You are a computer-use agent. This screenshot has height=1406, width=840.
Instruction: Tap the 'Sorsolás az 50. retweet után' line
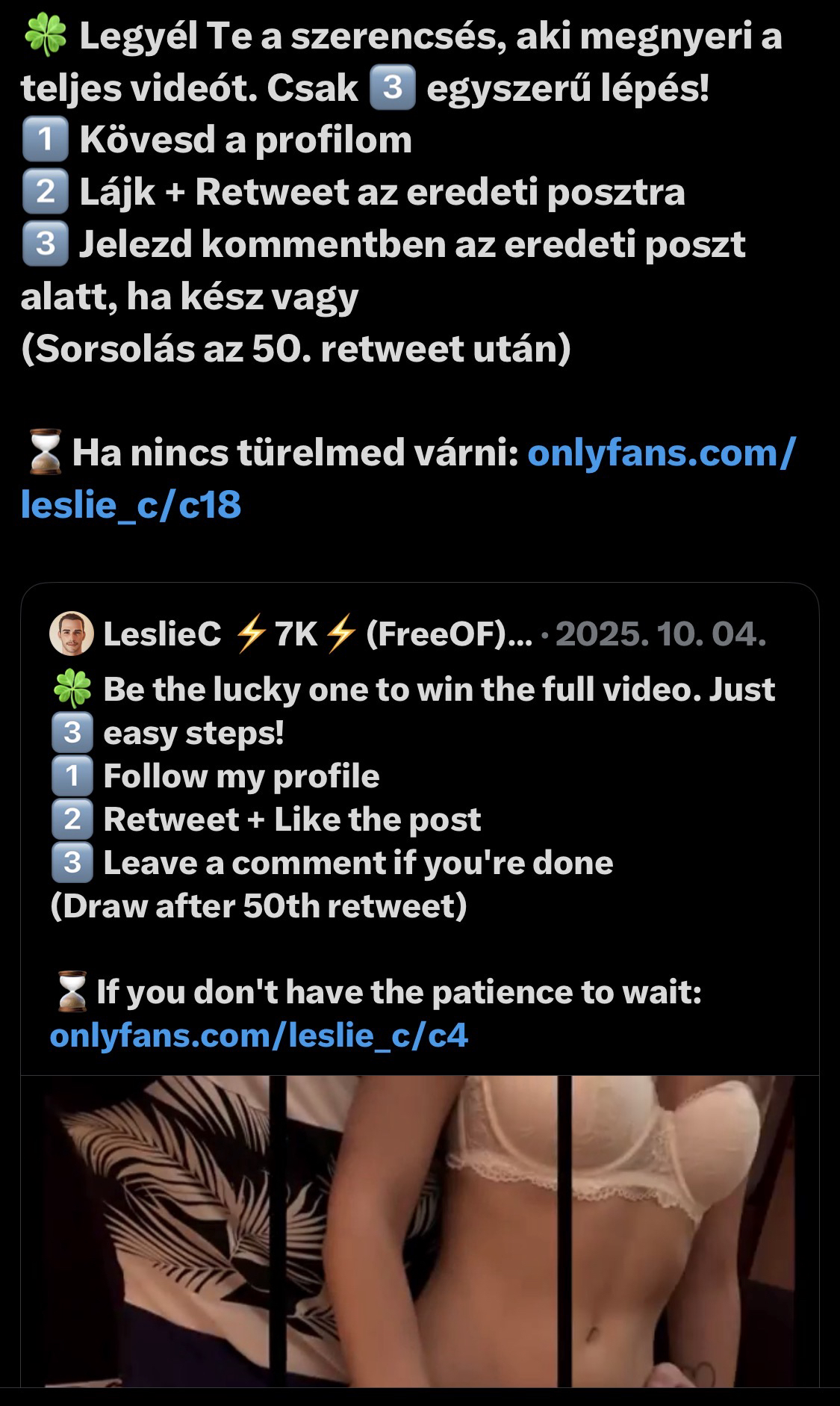(x=296, y=349)
